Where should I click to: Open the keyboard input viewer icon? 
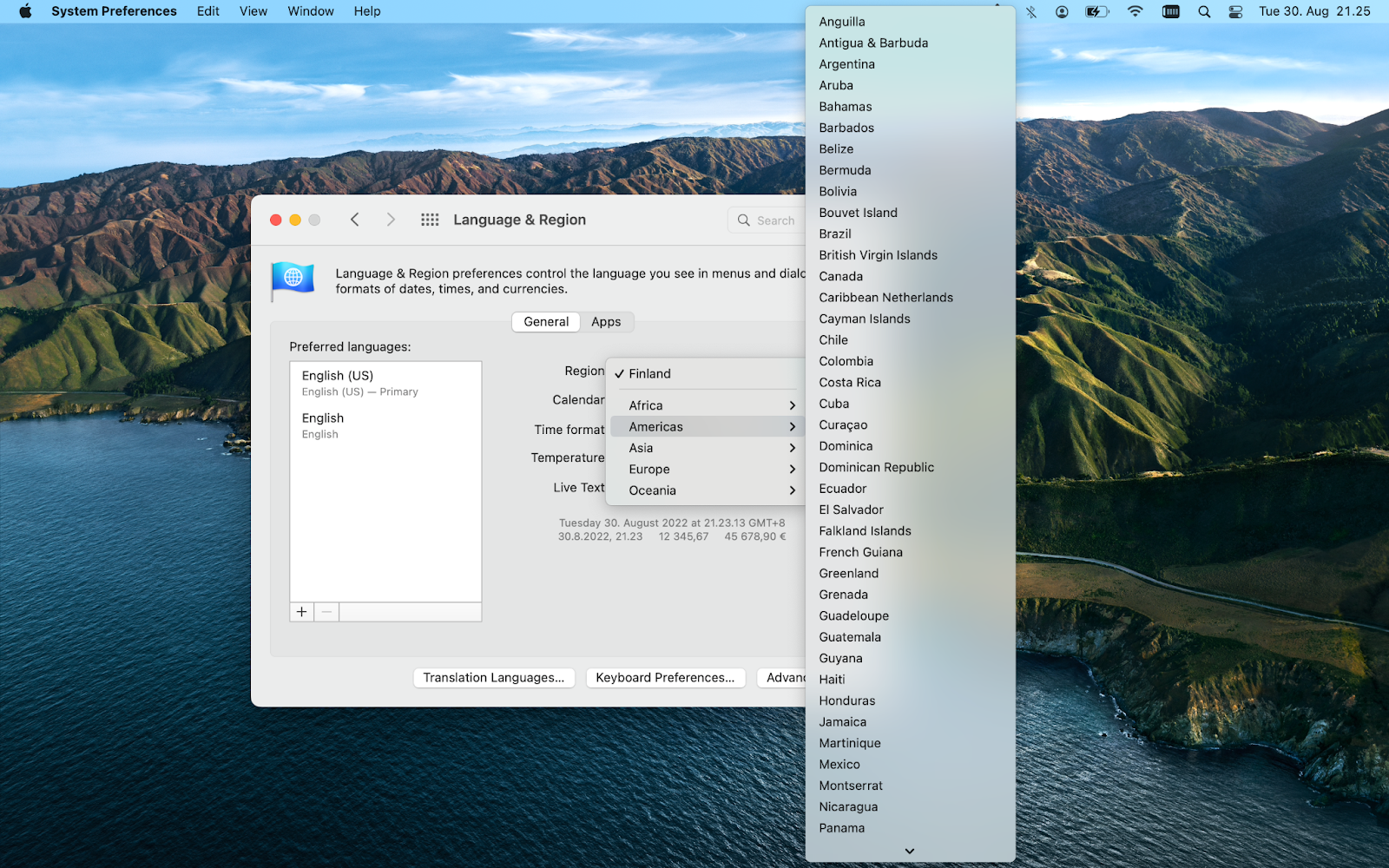click(x=1170, y=11)
